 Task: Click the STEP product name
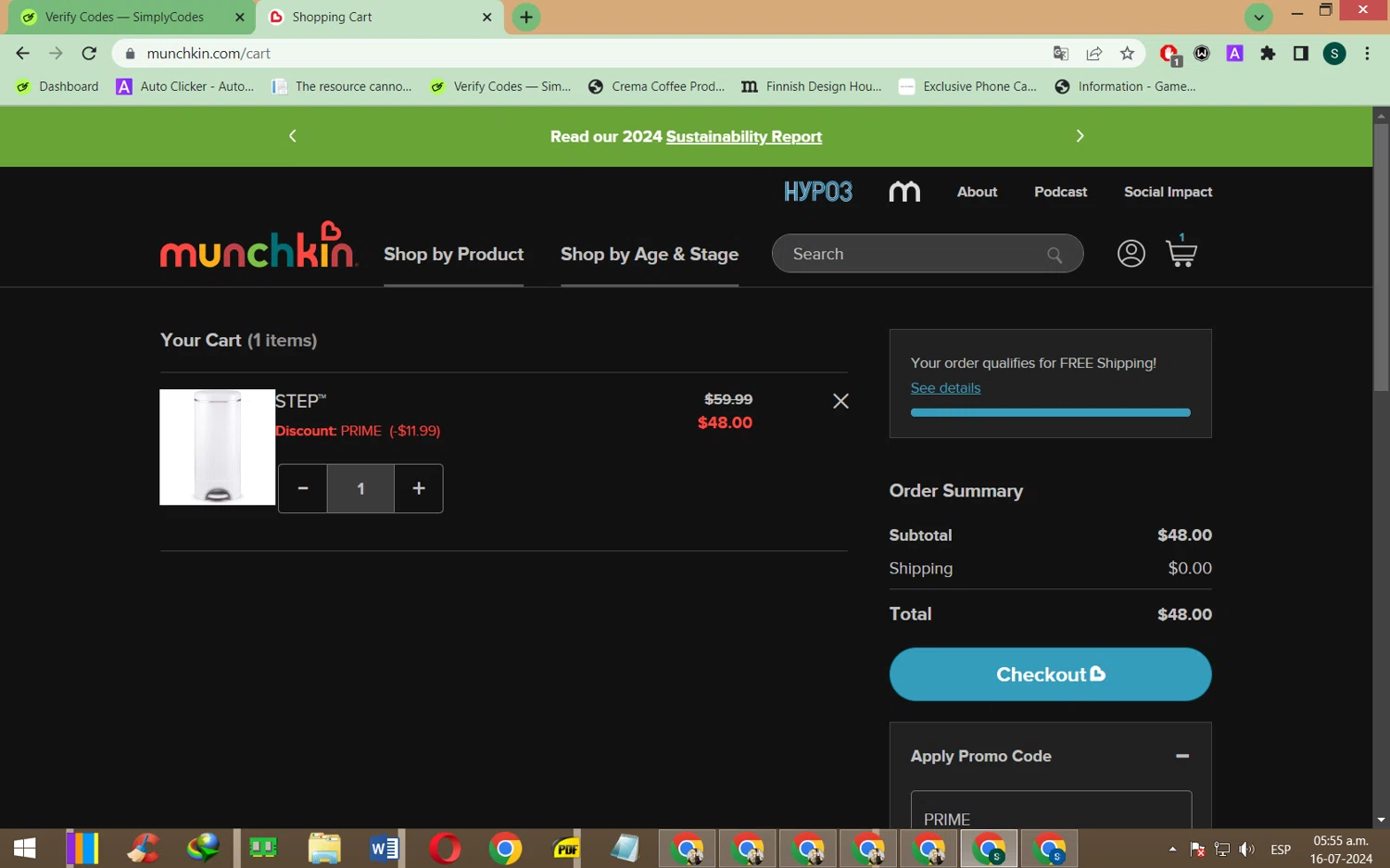(300, 401)
